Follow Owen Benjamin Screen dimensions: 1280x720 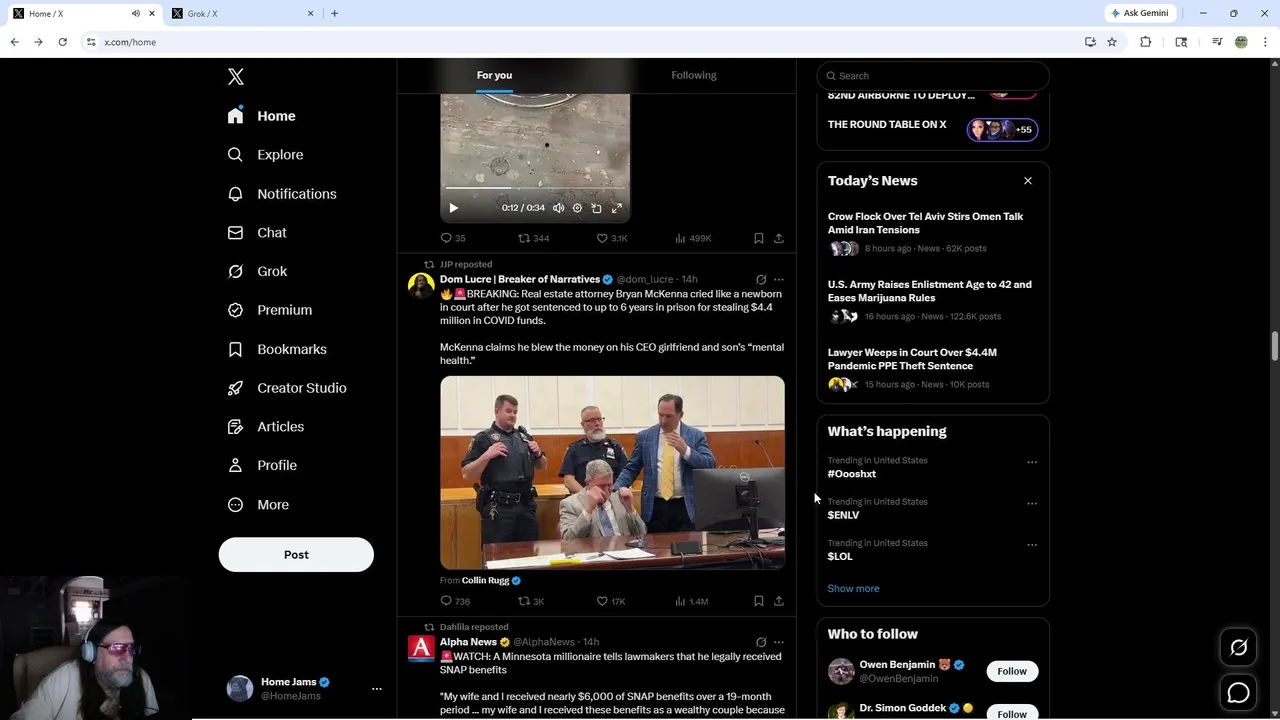(x=1012, y=671)
